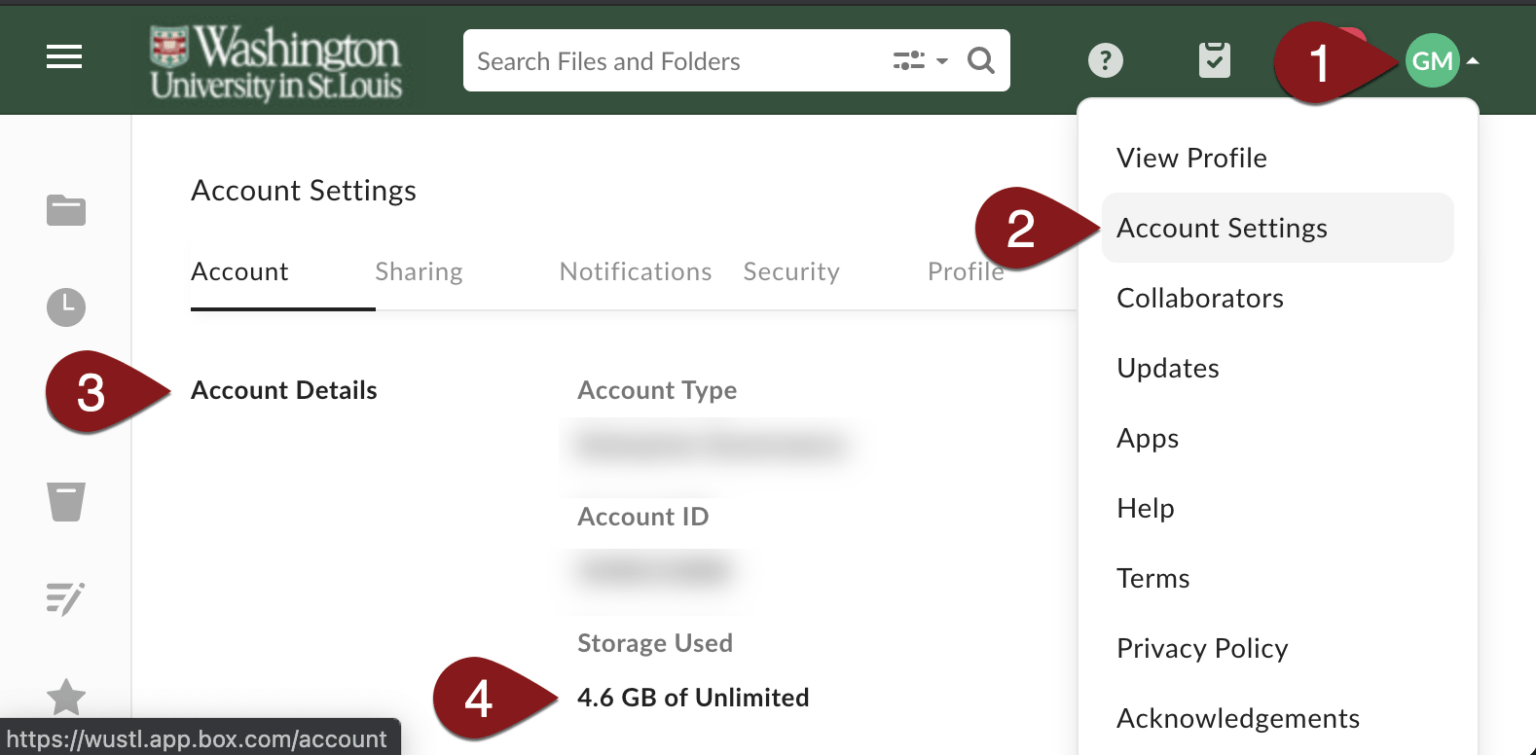
Task: Open the hamburger navigation menu
Action: (64, 57)
